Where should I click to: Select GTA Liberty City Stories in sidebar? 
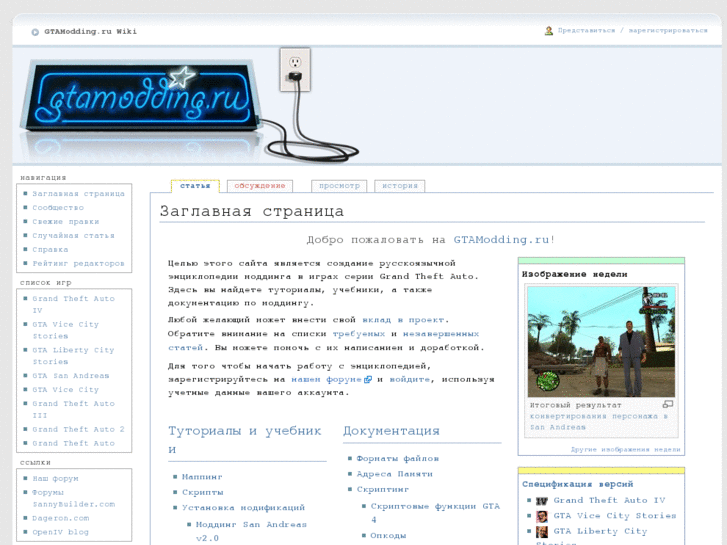73,355
